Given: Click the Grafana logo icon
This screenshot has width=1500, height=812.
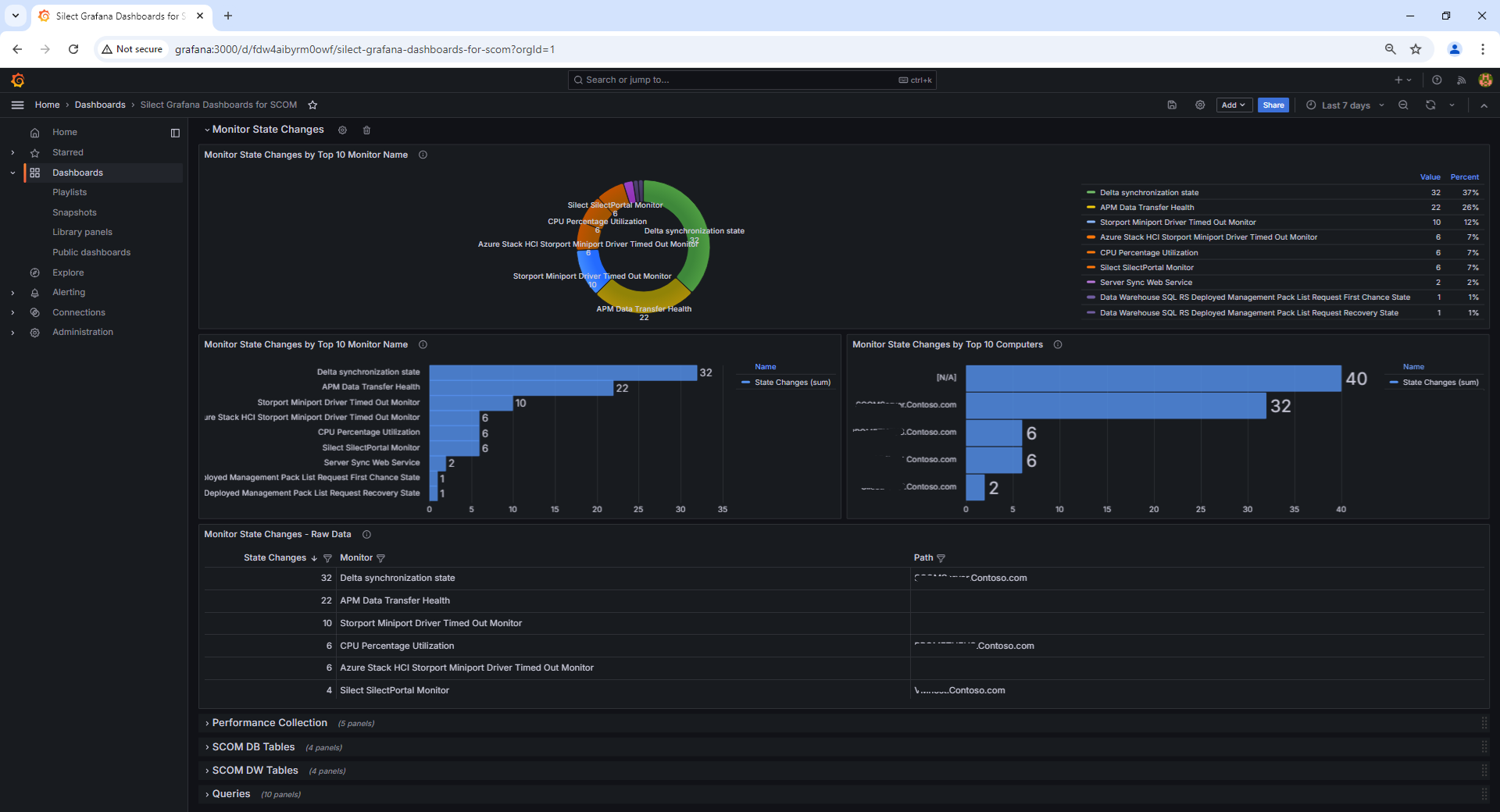Looking at the screenshot, I should pos(18,80).
